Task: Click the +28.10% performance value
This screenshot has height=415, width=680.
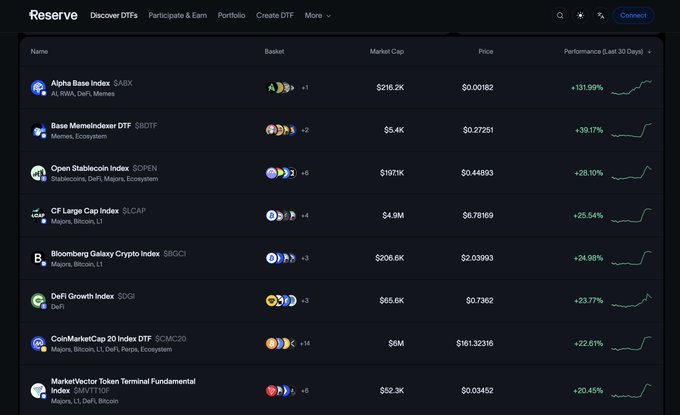Action: (x=588, y=173)
